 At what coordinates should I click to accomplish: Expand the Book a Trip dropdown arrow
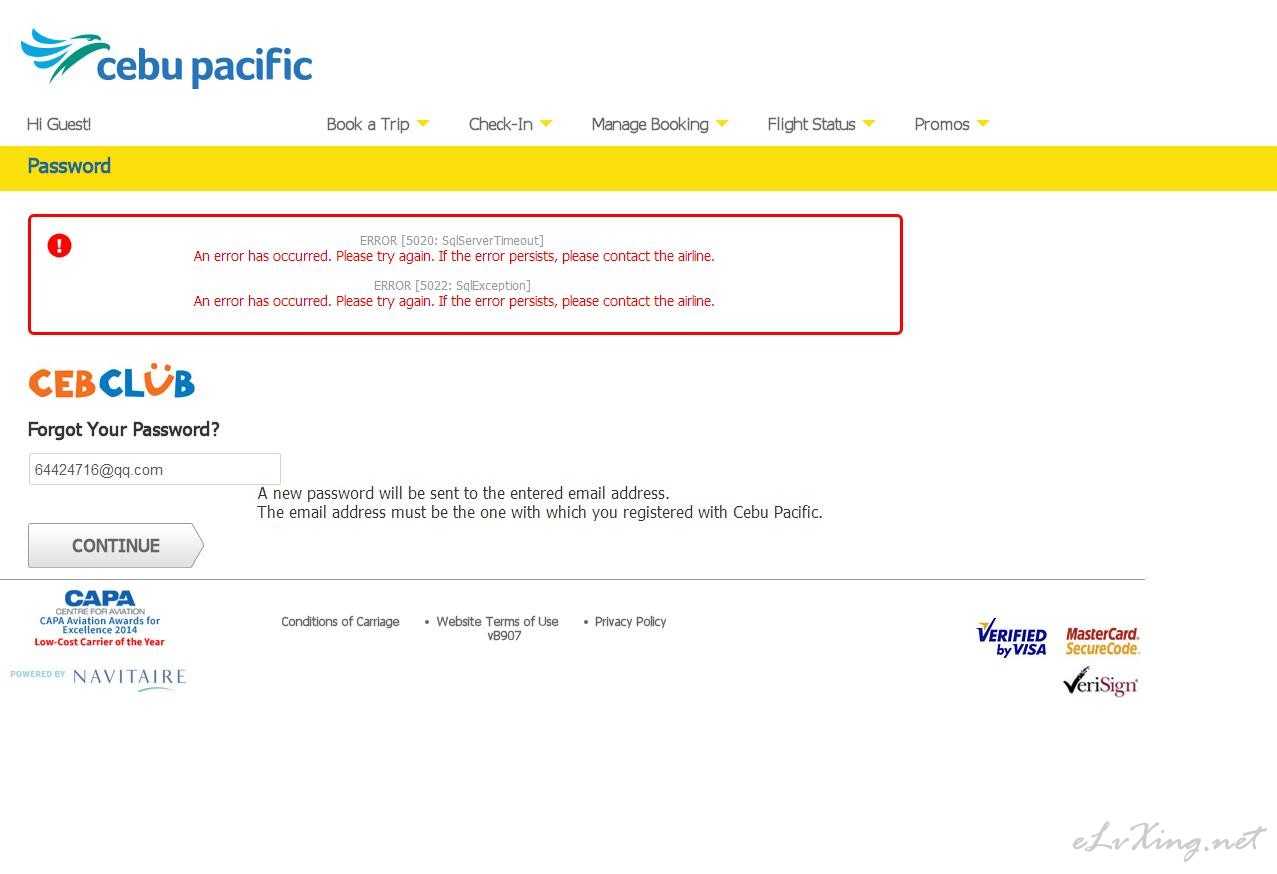coord(423,124)
